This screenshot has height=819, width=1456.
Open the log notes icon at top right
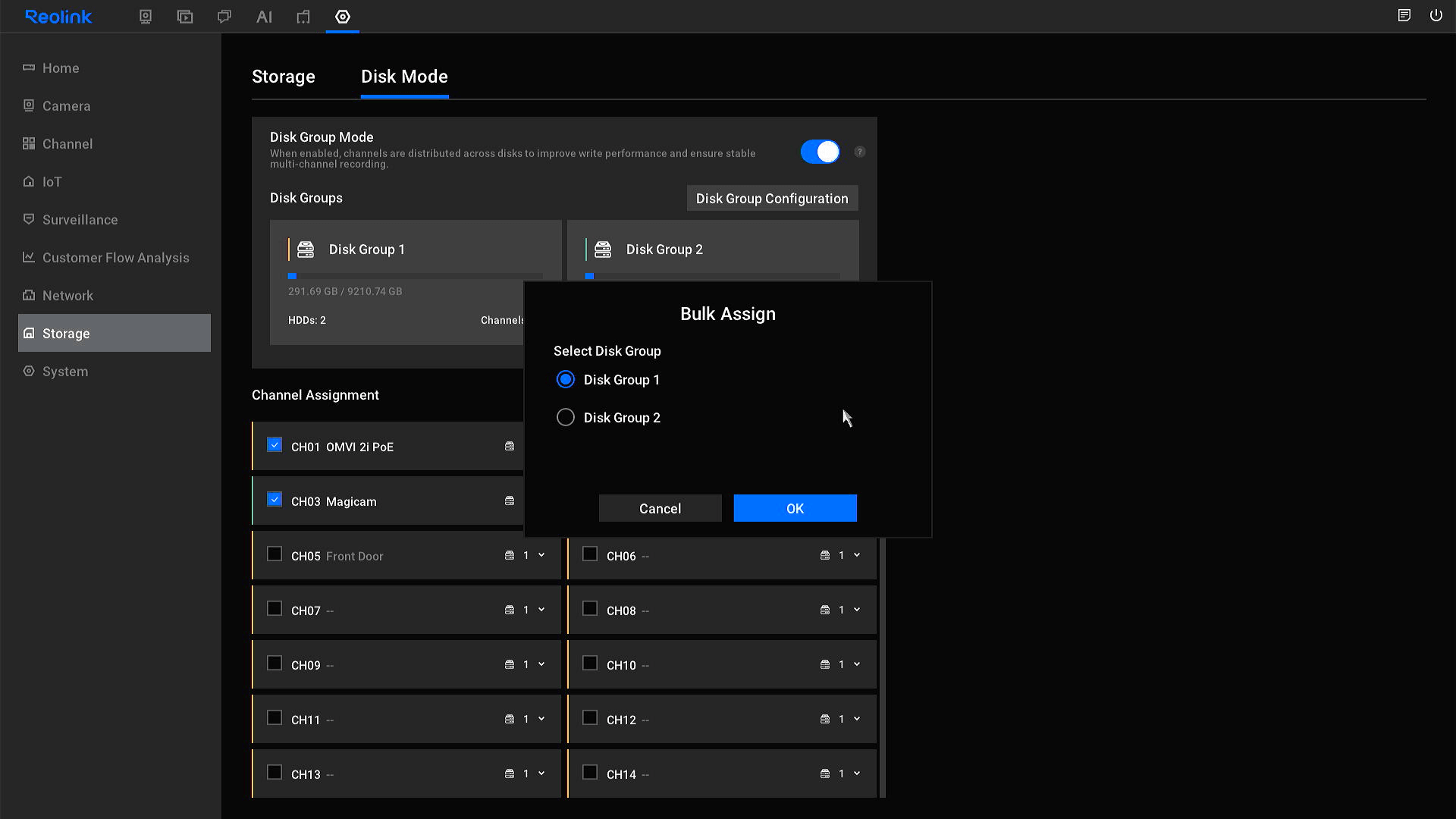1404,15
